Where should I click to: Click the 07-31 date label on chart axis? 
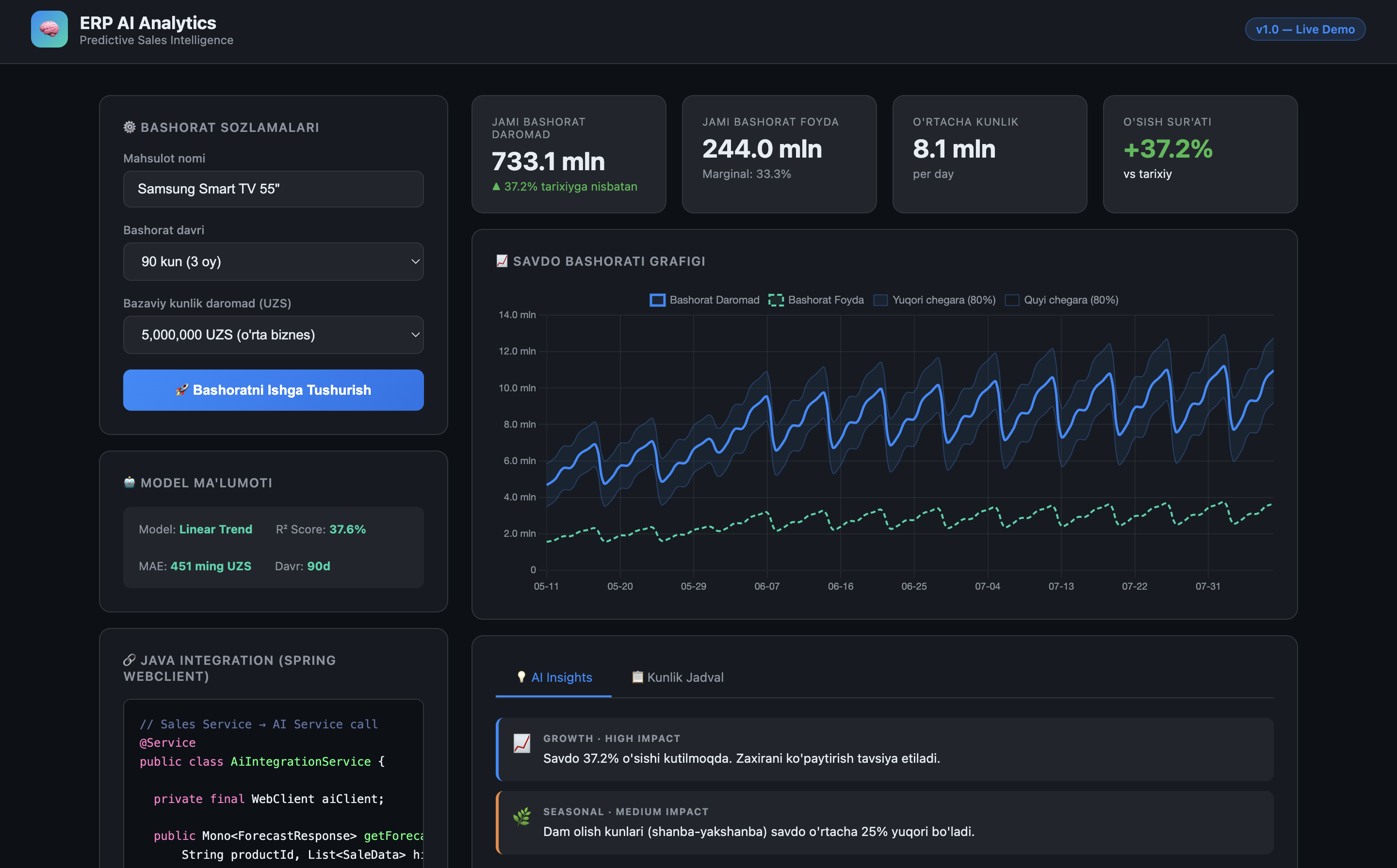pos(1207,586)
